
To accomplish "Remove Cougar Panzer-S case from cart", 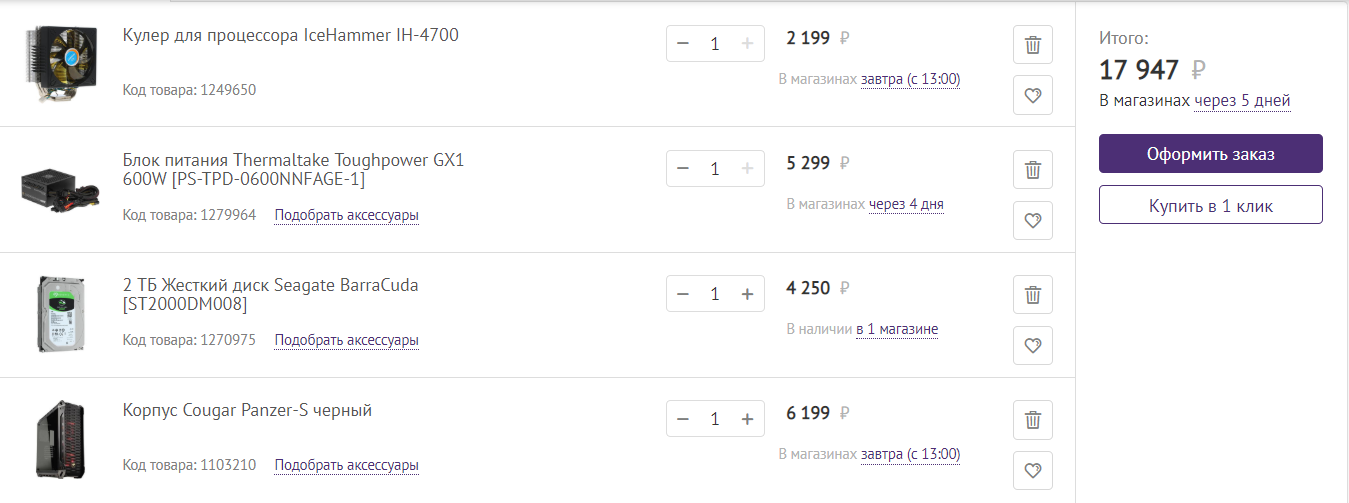I will (x=1033, y=420).
